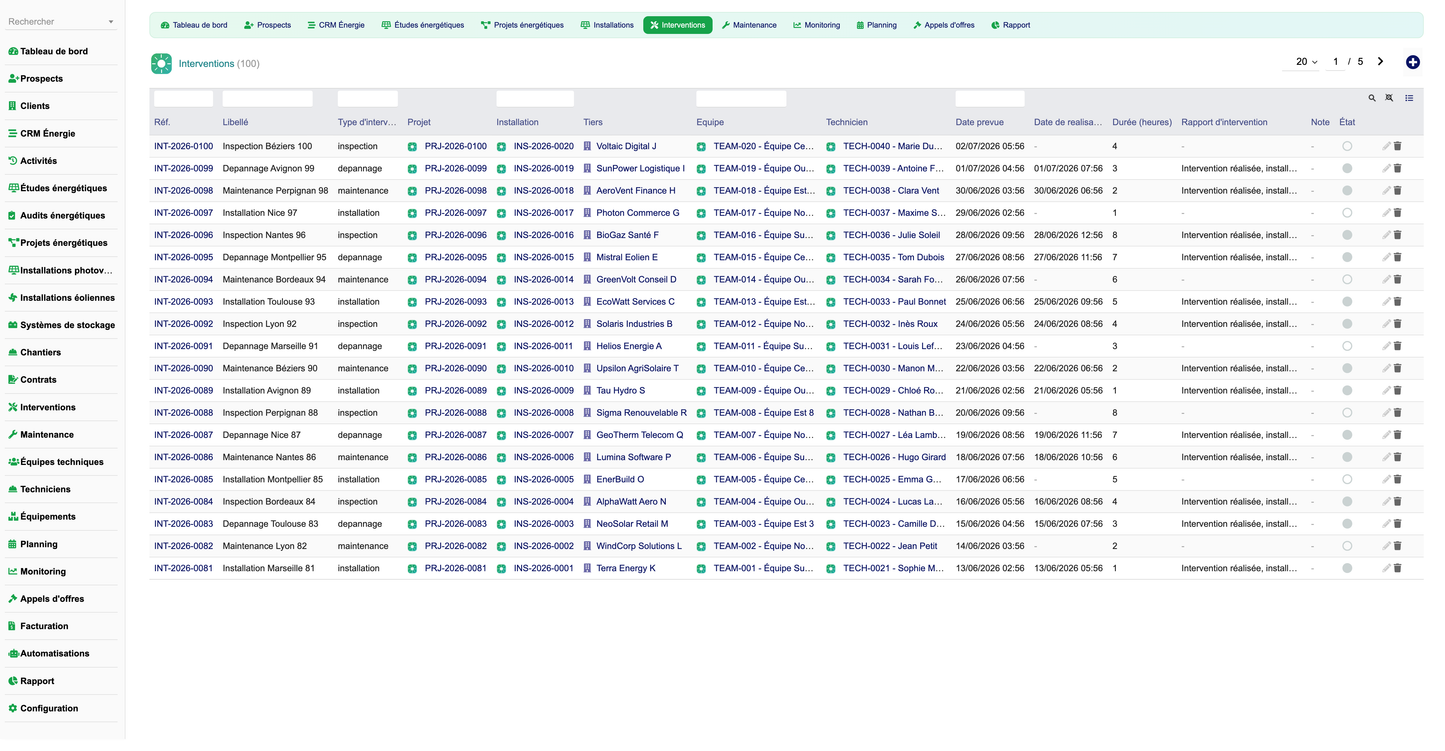Delete row INT-2026-0096 using trash icon
The height and width of the screenshot is (751, 1445).
coord(1398,235)
